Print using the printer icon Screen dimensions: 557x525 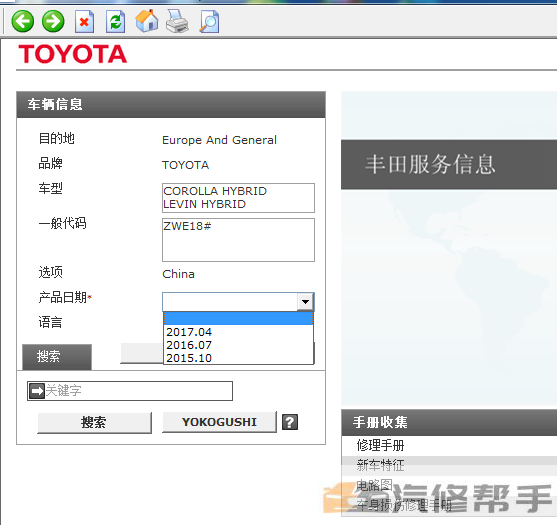click(x=177, y=21)
